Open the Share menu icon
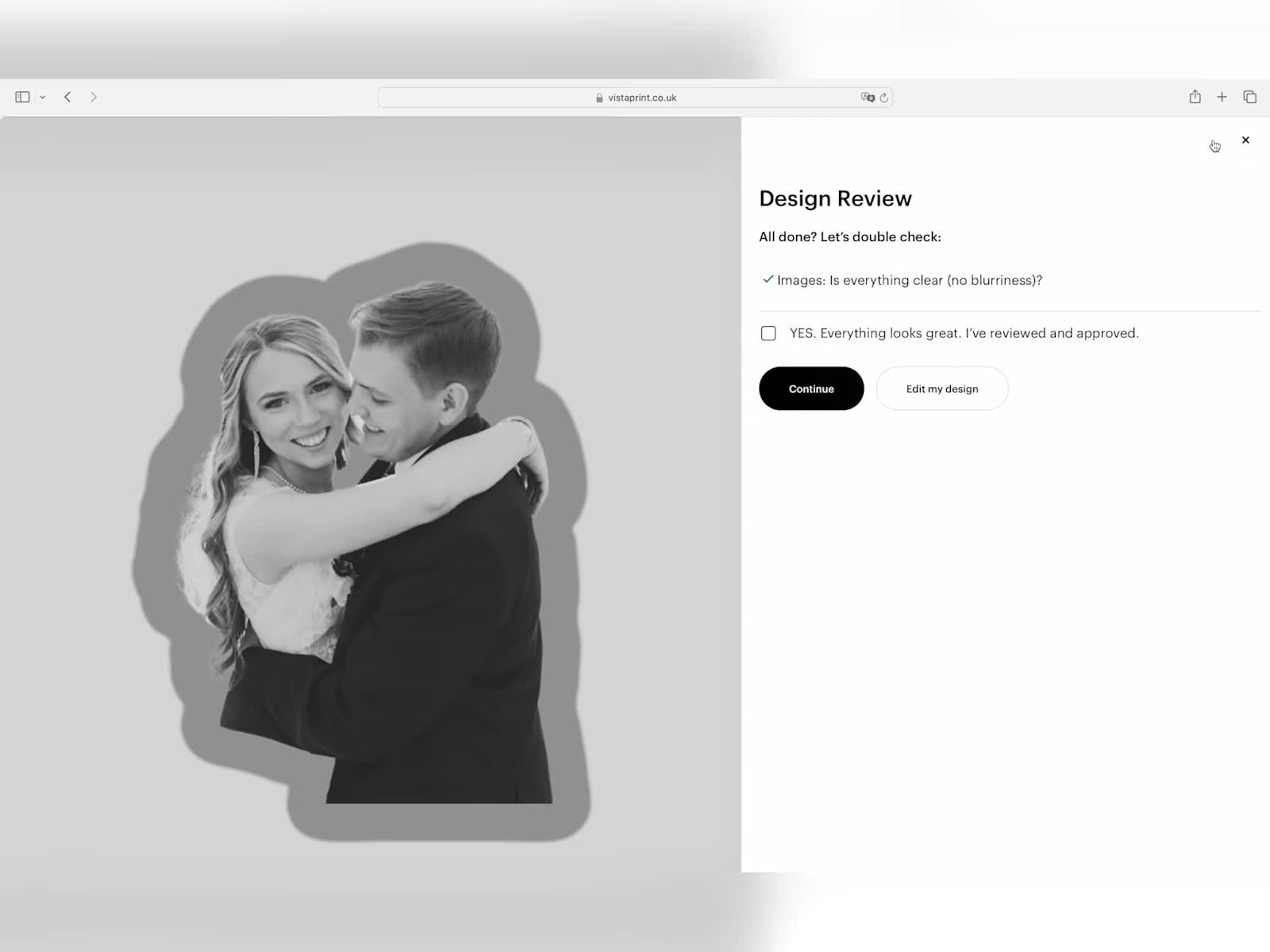 click(x=1195, y=97)
